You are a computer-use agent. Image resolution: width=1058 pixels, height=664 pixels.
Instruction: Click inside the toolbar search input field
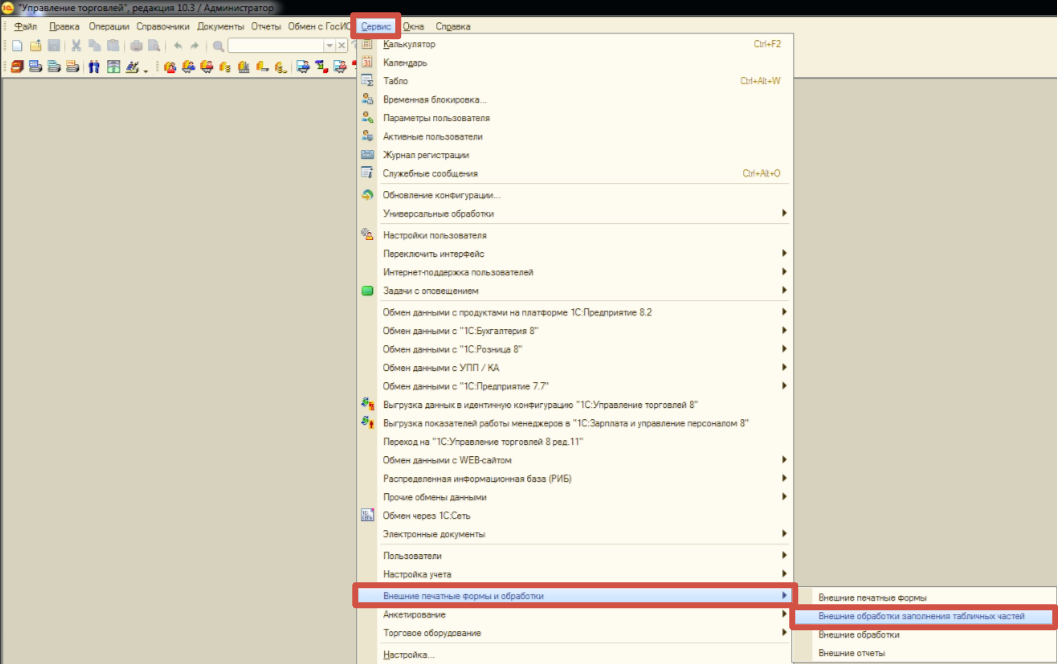coord(276,45)
